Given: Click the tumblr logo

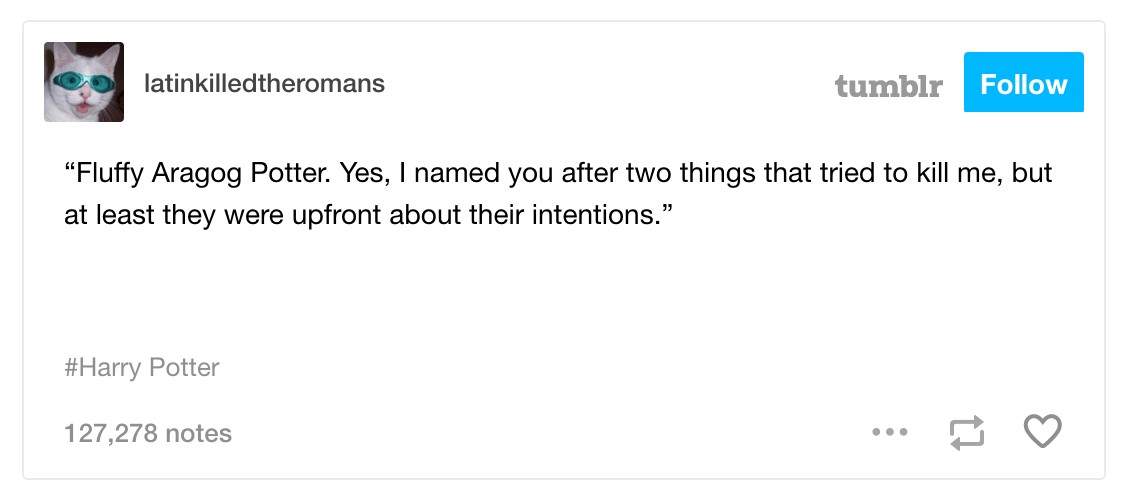Looking at the screenshot, I should coord(888,85).
